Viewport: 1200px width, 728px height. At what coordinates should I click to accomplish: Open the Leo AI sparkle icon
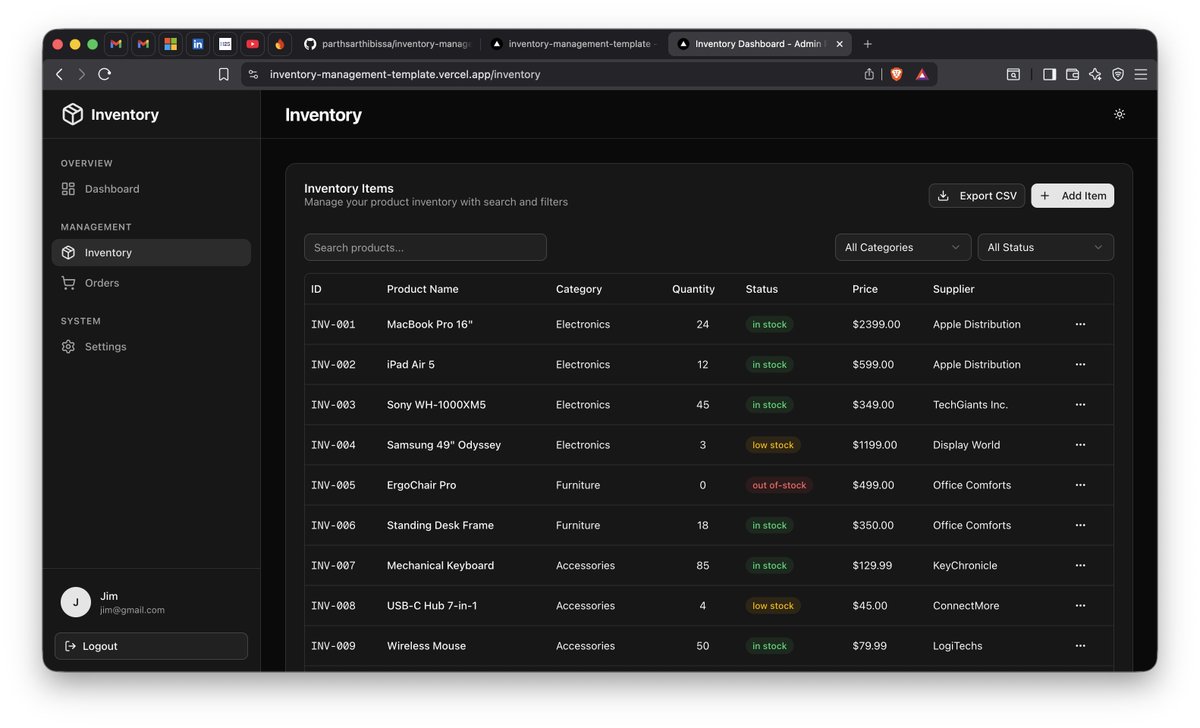click(1095, 74)
